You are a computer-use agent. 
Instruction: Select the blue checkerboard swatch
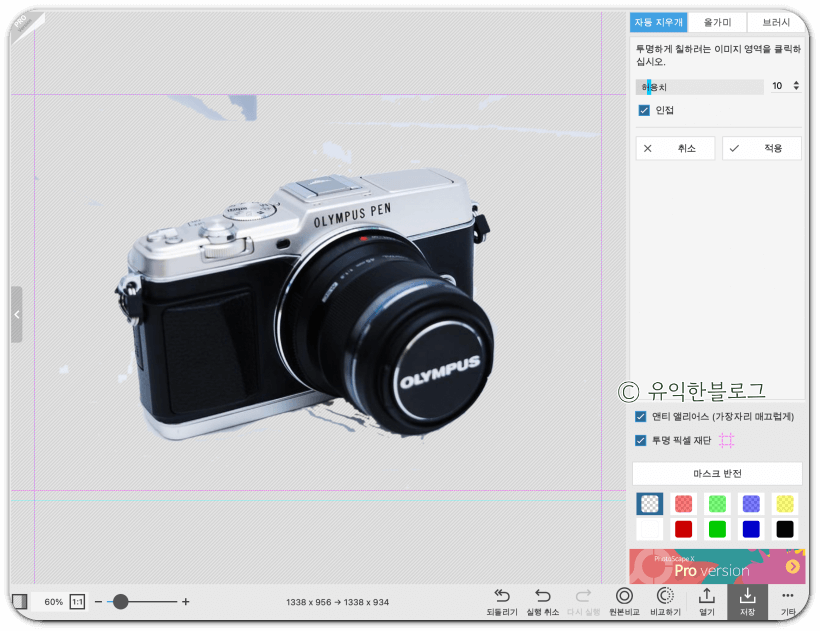click(x=751, y=504)
